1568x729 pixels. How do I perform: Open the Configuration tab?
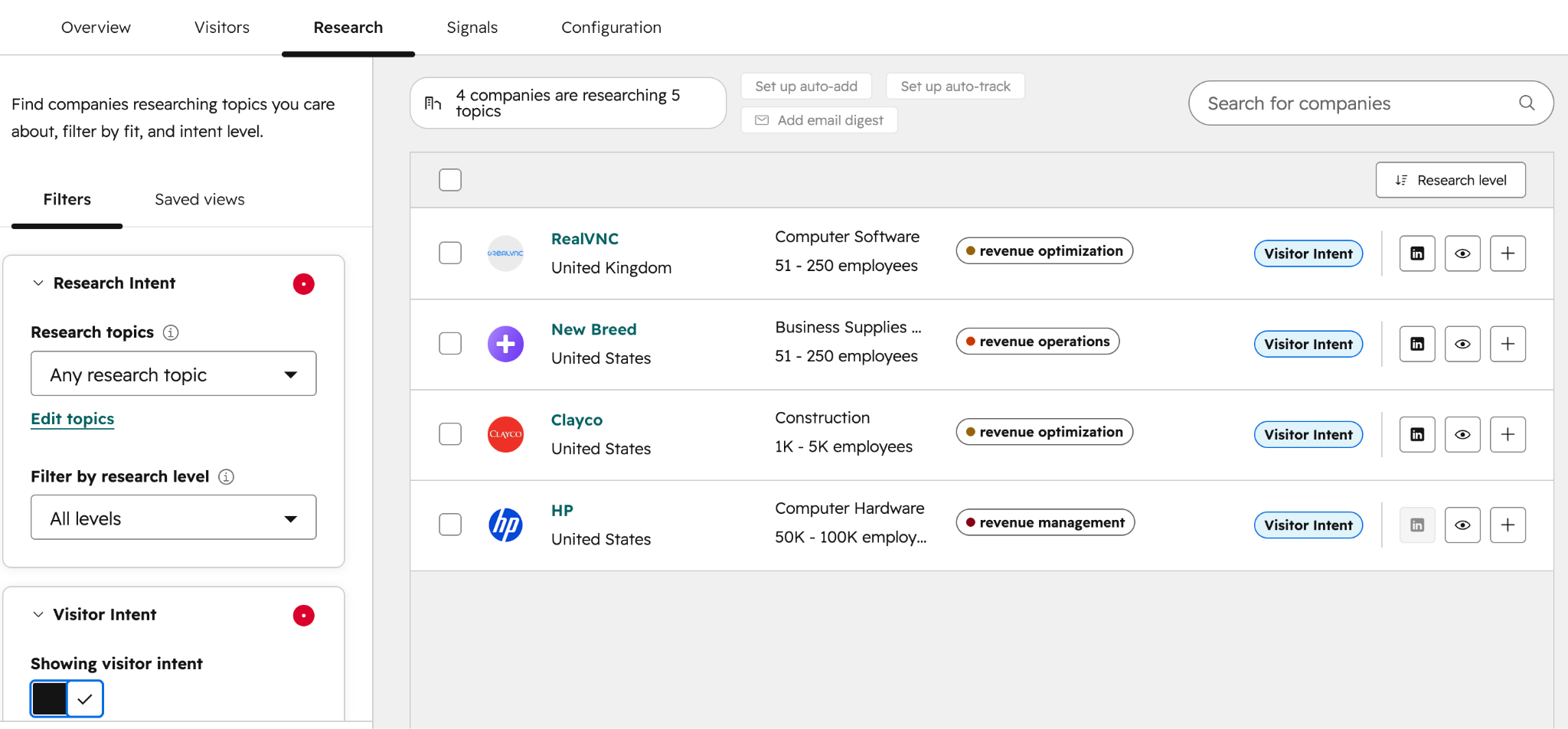point(611,28)
